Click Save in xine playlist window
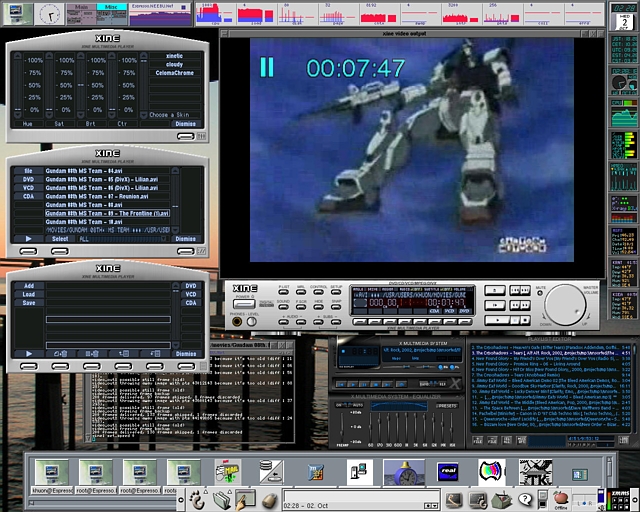This screenshot has height=512, width=640. coord(29,303)
